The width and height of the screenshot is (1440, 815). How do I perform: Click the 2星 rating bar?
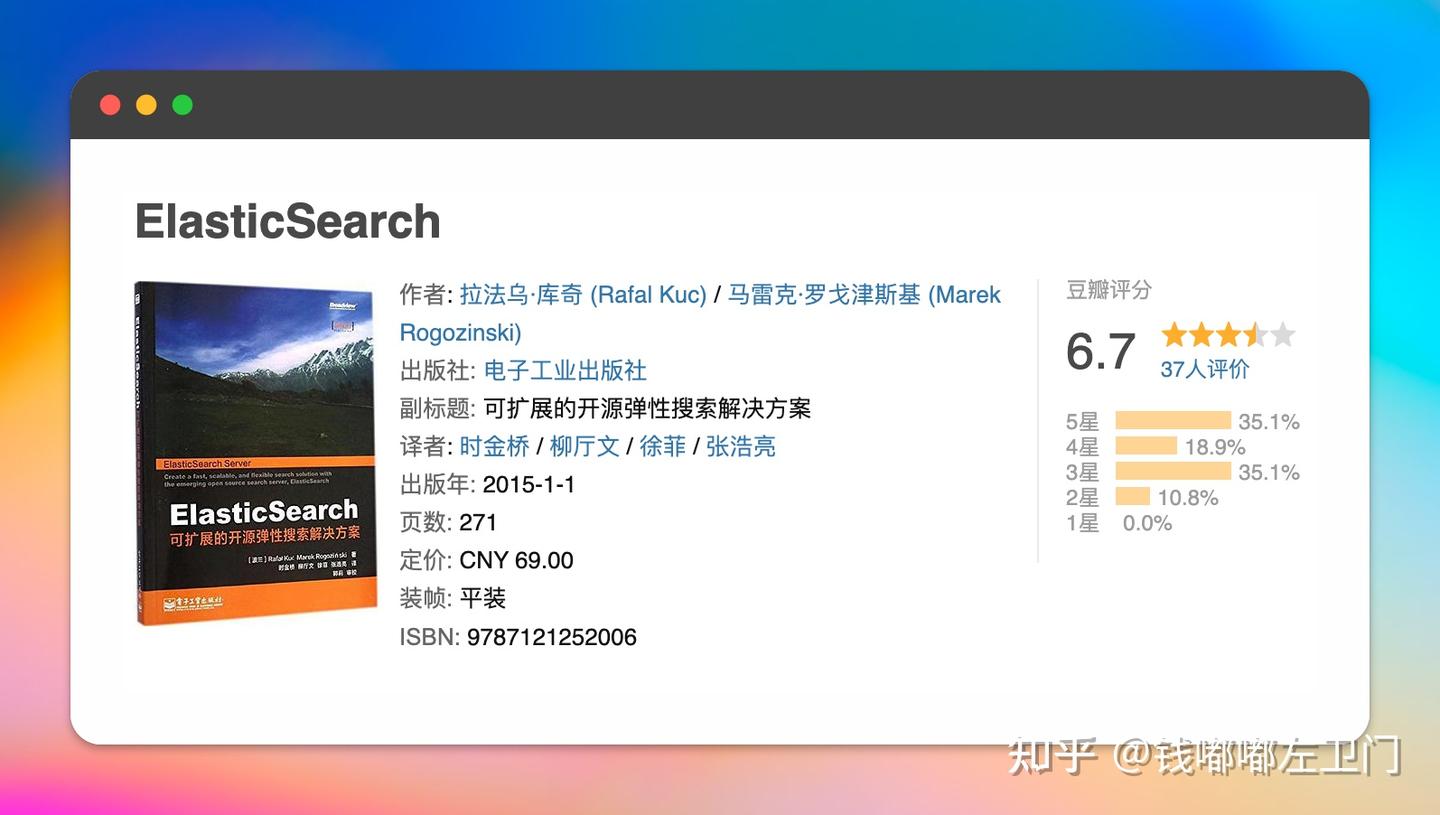pyautogui.click(x=1132, y=497)
